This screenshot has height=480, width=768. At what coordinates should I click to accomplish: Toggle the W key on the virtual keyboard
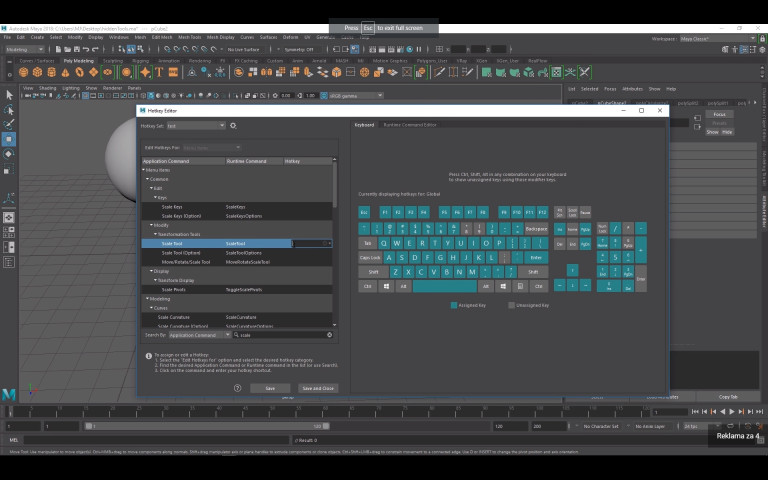click(x=397, y=243)
